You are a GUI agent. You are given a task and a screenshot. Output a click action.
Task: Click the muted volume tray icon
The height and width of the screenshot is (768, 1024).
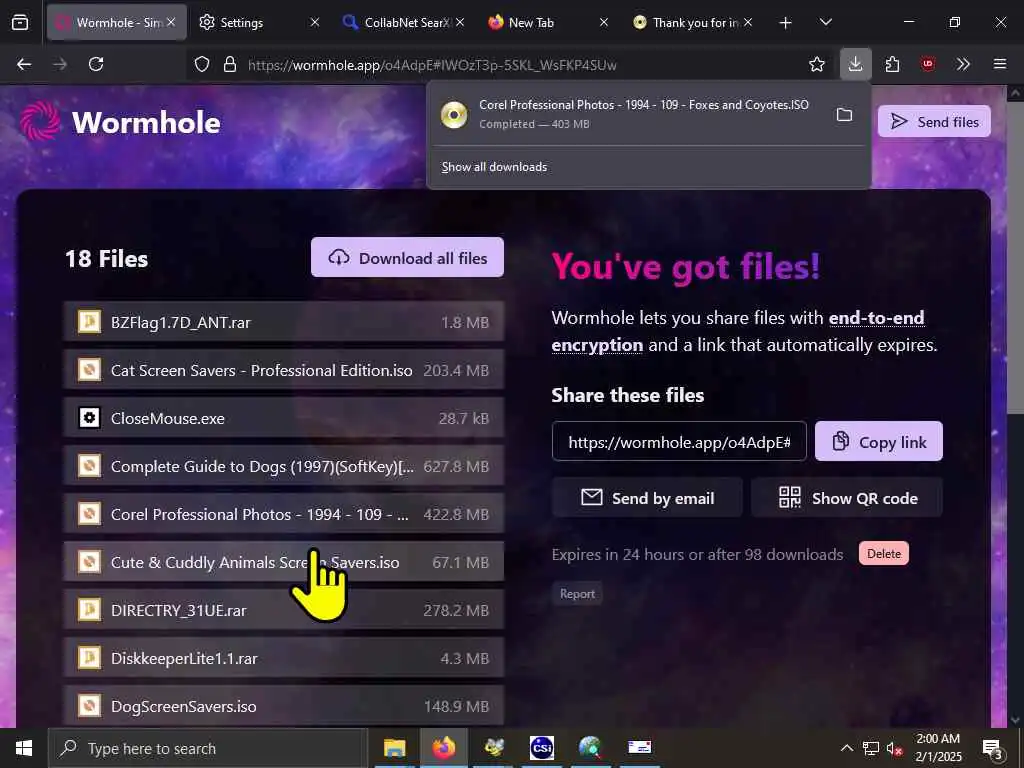point(894,748)
